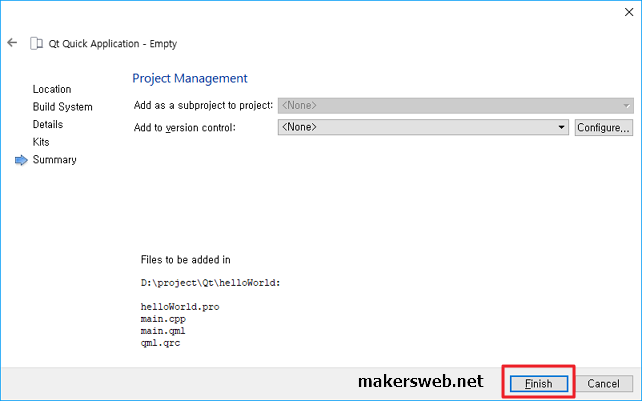The image size is (642, 401).
Task: Click main.cpp in the files list
Action: [163, 319]
